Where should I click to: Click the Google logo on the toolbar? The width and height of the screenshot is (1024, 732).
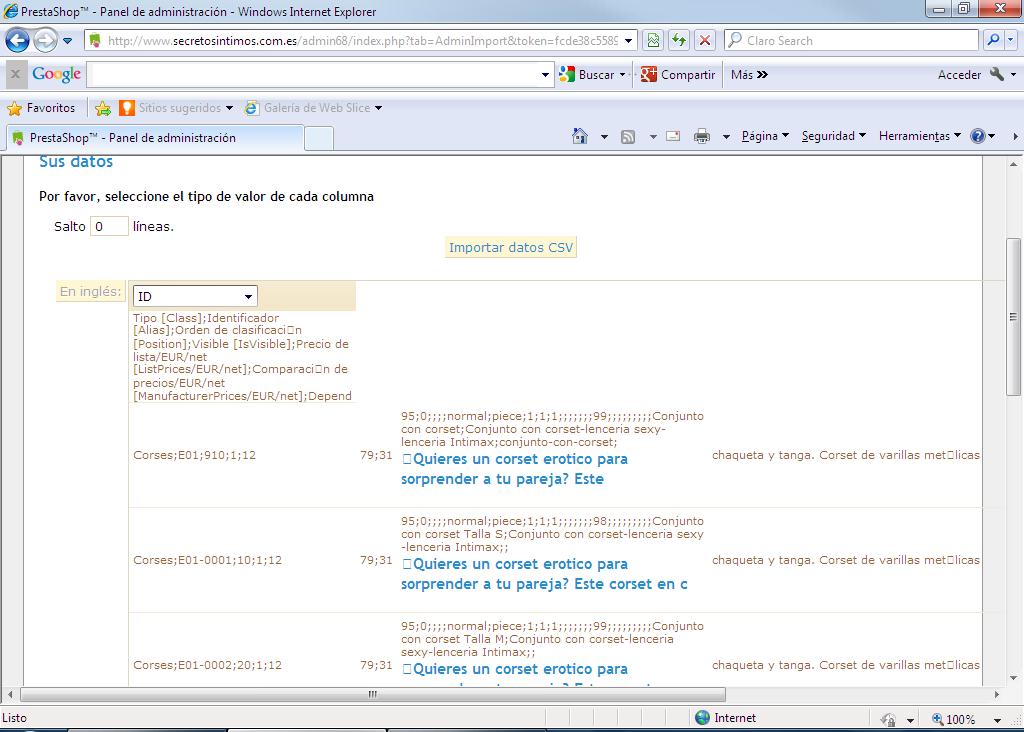point(57,74)
